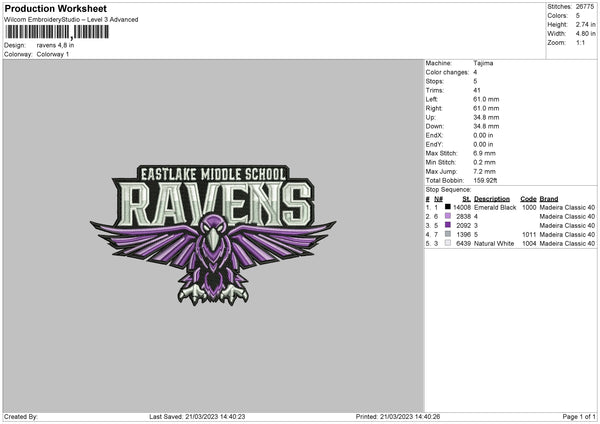Click the Max Stitch value 6.9 mm
Screen dimensions: 600x424
click(484, 153)
